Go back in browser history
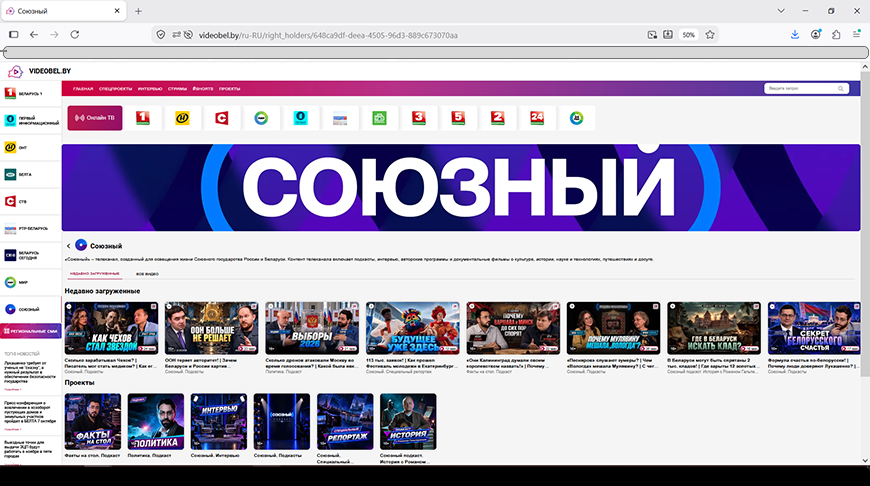This screenshot has width=870, height=486. click(x=34, y=34)
